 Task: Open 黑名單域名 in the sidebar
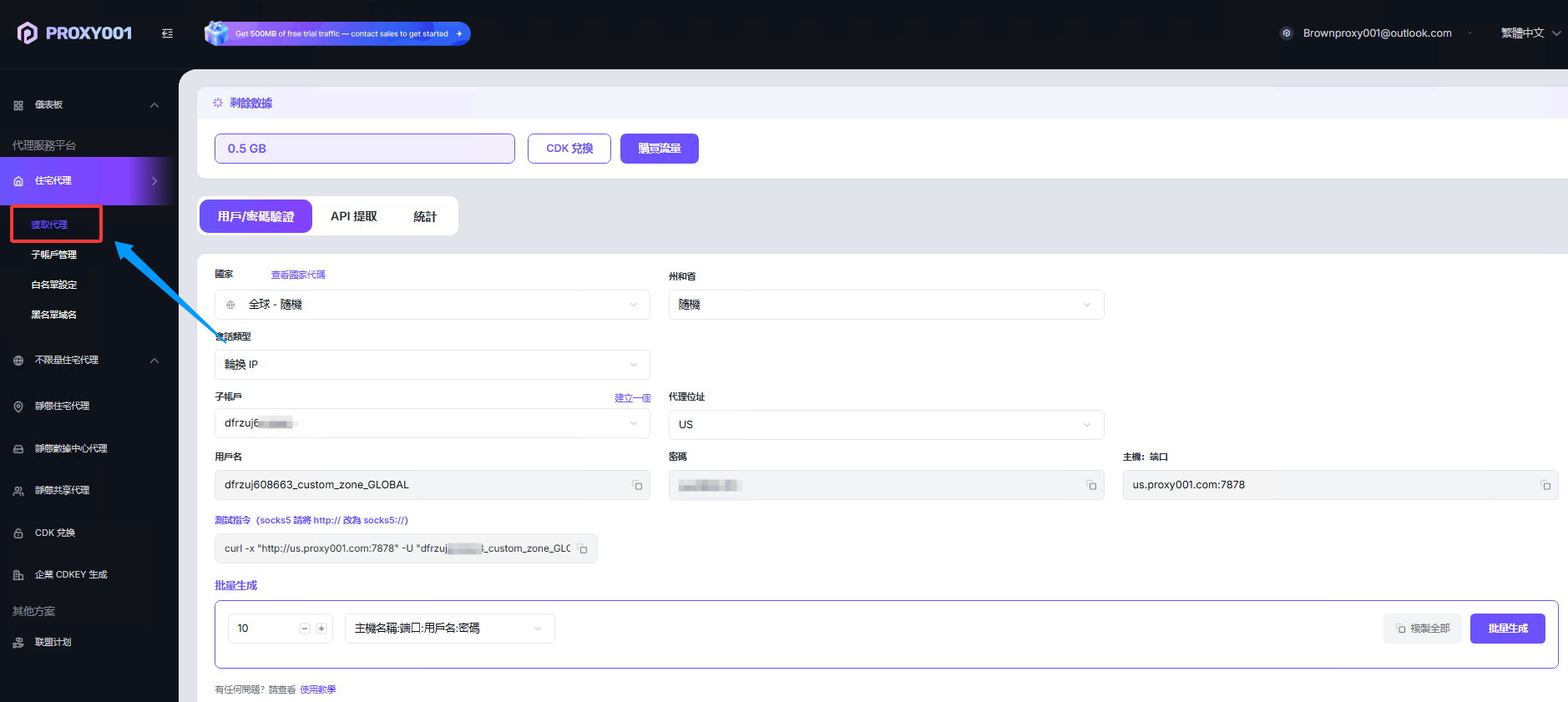pos(54,315)
